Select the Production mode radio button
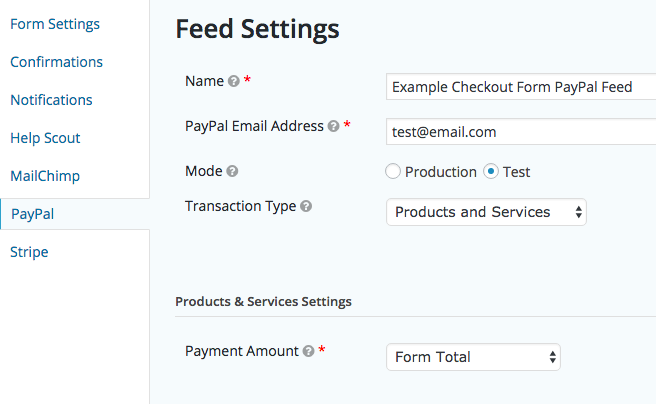This screenshot has height=404, width=656. [393, 171]
